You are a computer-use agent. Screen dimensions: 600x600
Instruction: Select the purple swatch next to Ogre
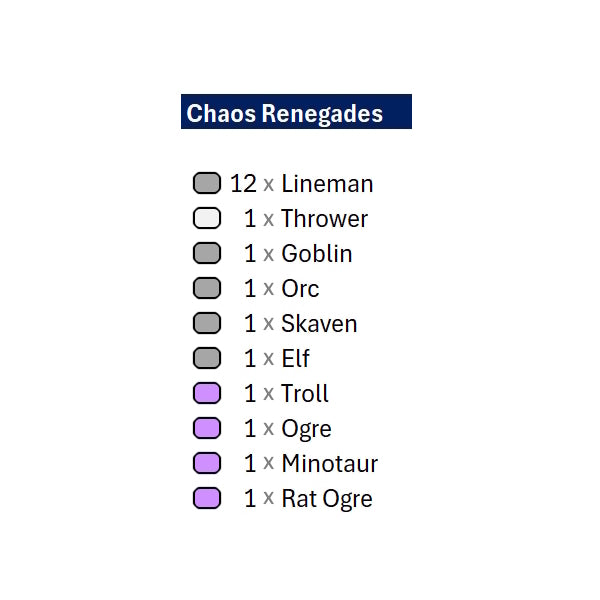tap(207, 428)
